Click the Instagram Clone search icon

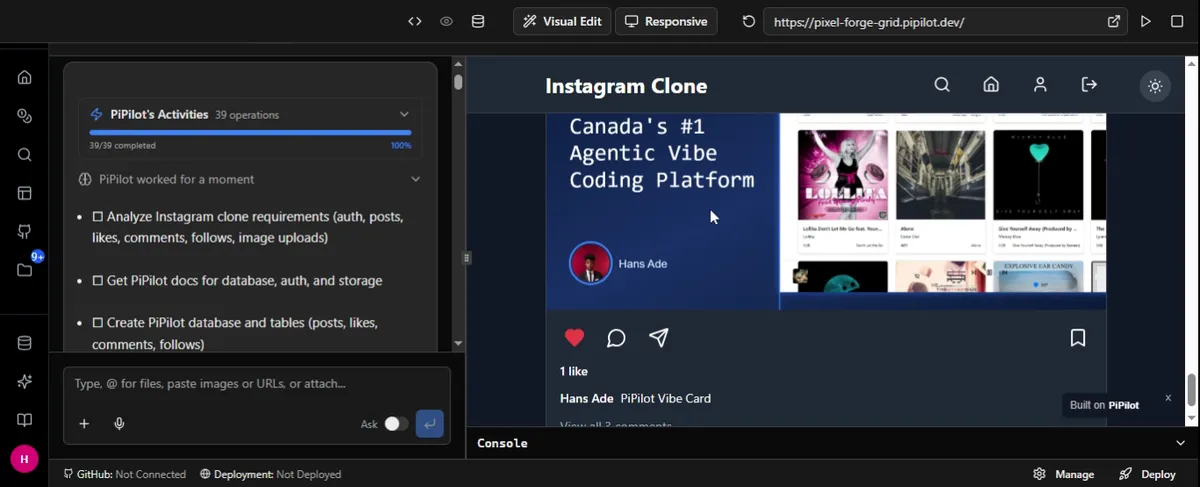(x=942, y=85)
